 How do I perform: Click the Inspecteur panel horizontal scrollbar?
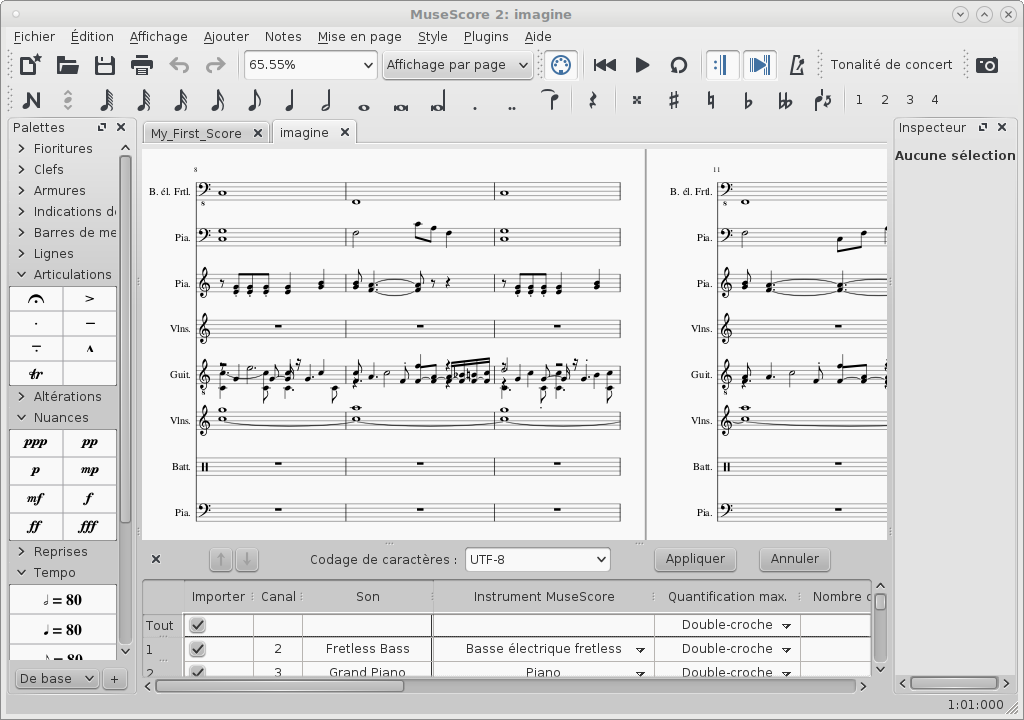click(x=953, y=683)
